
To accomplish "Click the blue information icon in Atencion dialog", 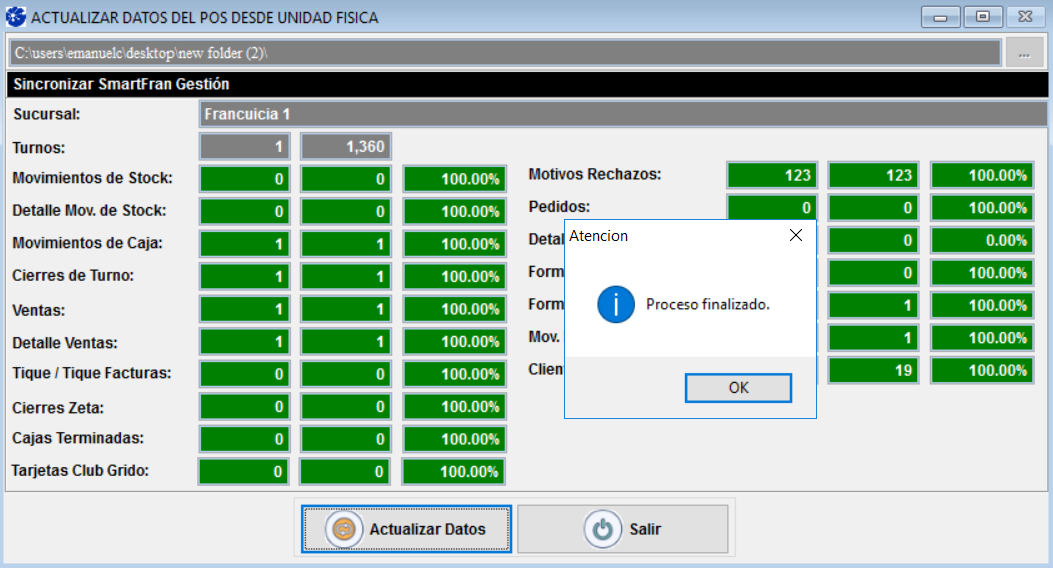I will click(x=616, y=304).
